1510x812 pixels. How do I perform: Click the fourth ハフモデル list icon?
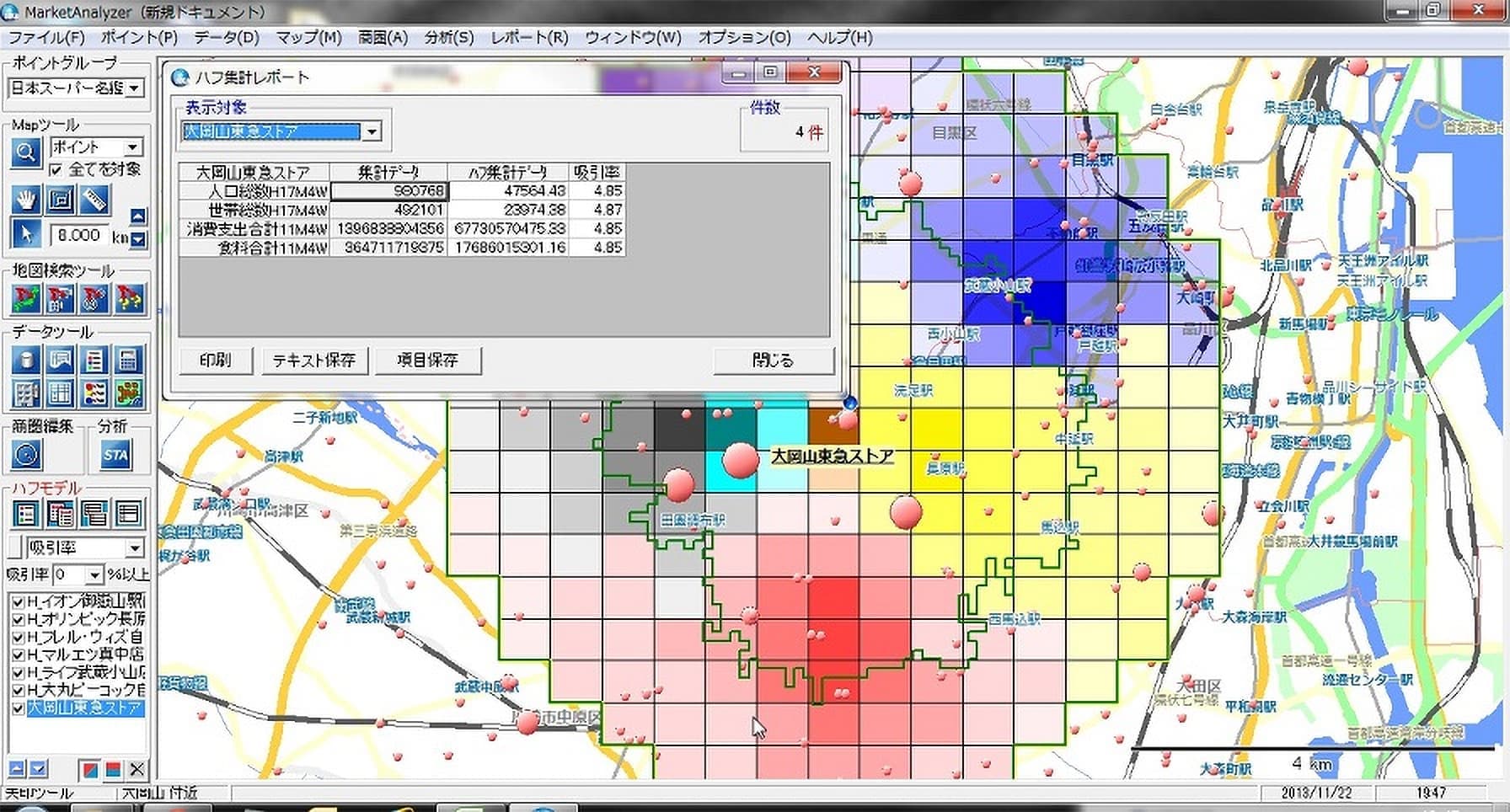click(129, 513)
